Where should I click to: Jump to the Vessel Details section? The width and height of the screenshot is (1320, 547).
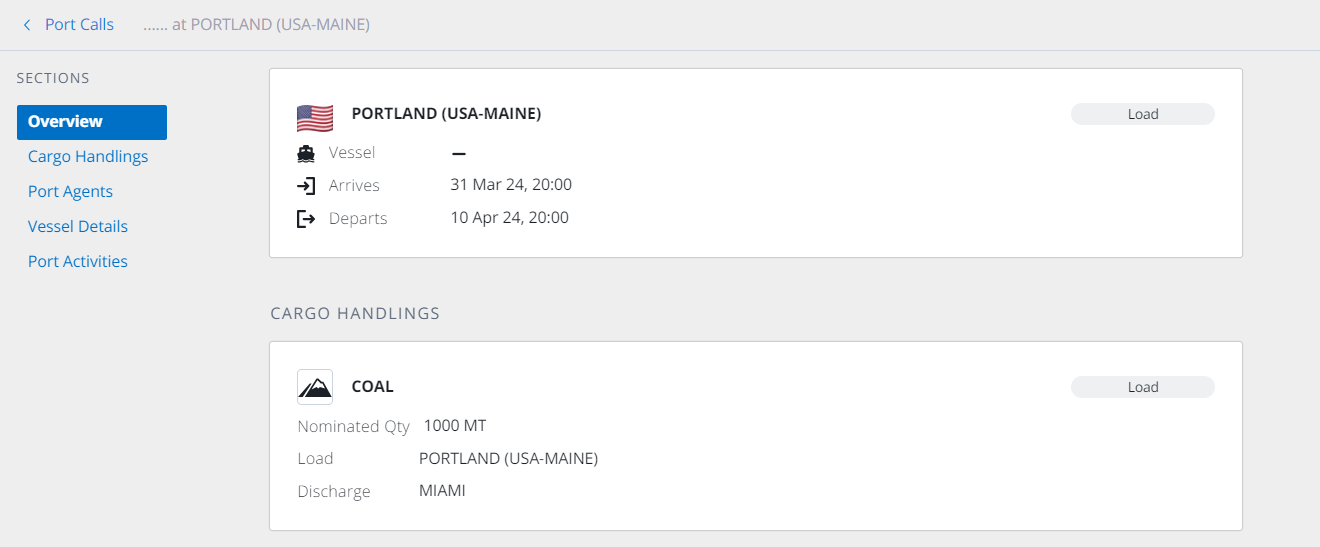[78, 226]
